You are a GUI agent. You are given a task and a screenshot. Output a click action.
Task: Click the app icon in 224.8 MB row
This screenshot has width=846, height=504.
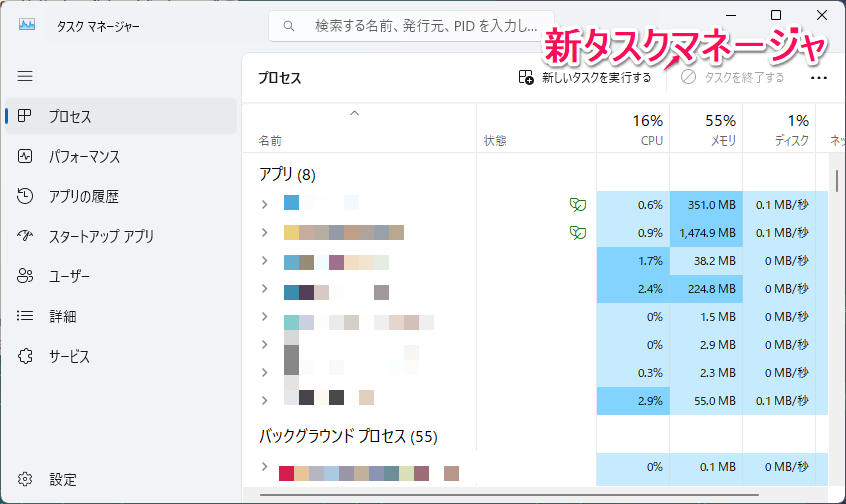tap(291, 292)
